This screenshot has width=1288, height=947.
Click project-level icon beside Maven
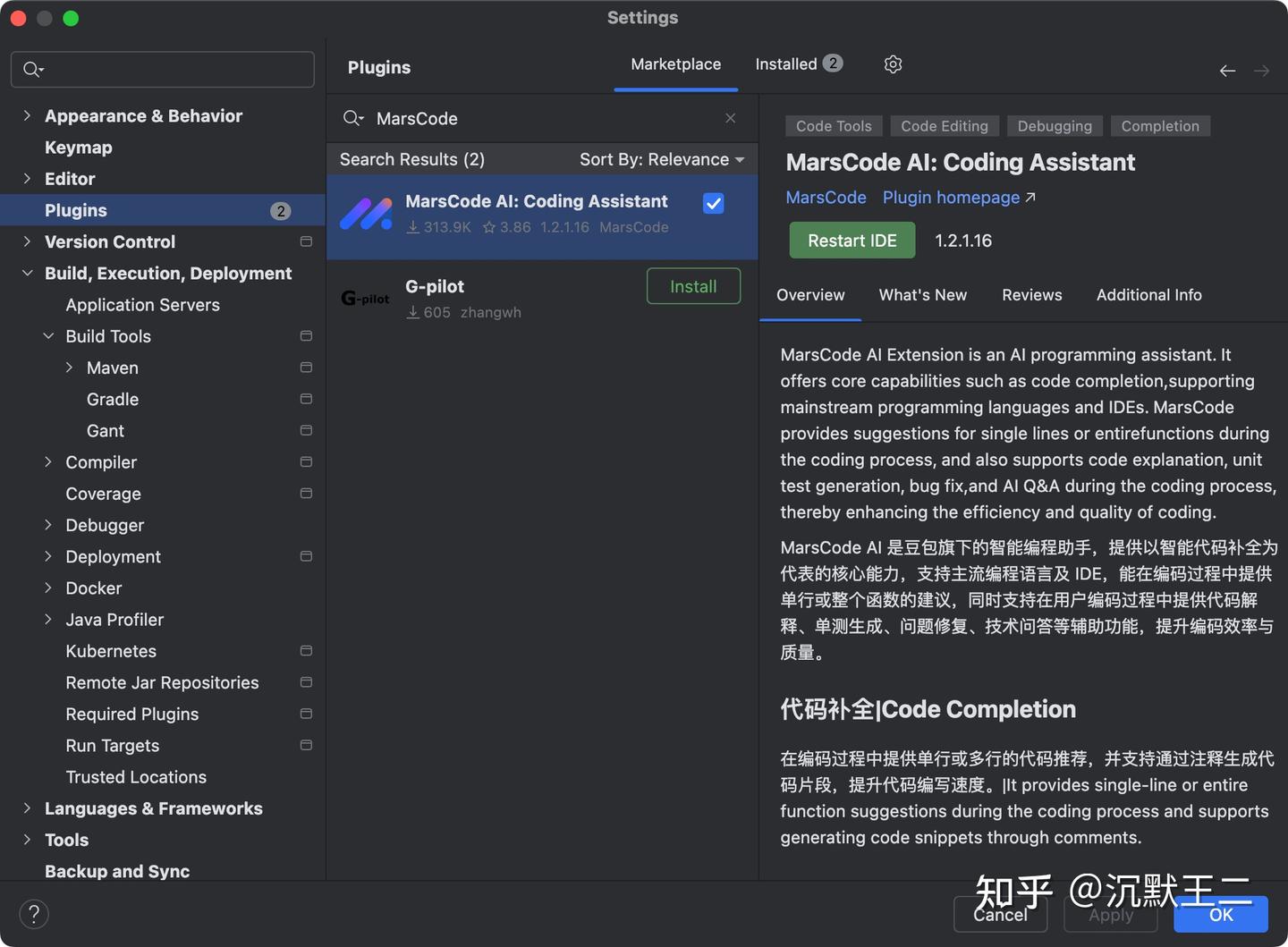(x=306, y=368)
